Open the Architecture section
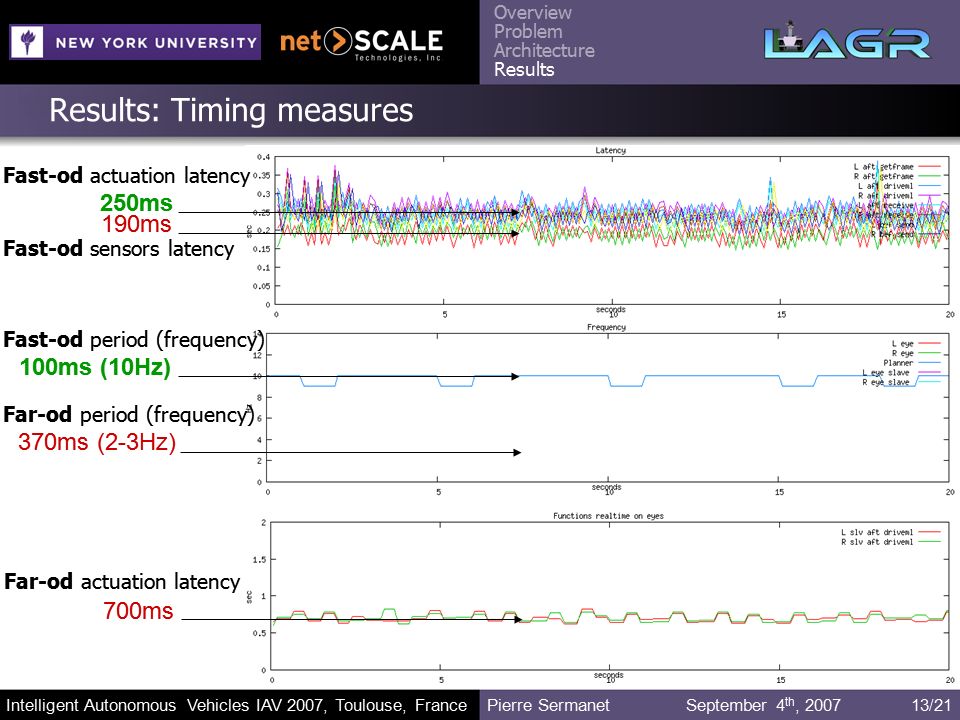Image resolution: width=960 pixels, height=720 pixels. (544, 50)
